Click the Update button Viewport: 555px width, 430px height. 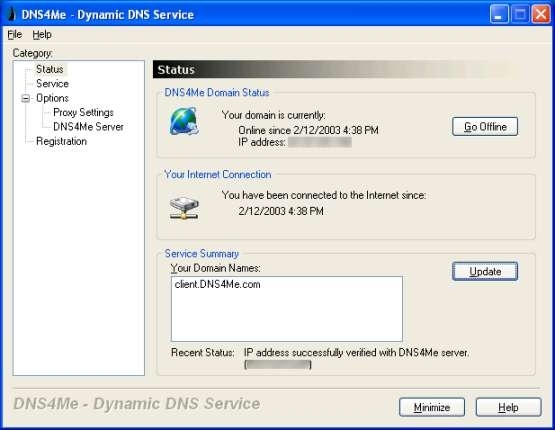(x=485, y=271)
